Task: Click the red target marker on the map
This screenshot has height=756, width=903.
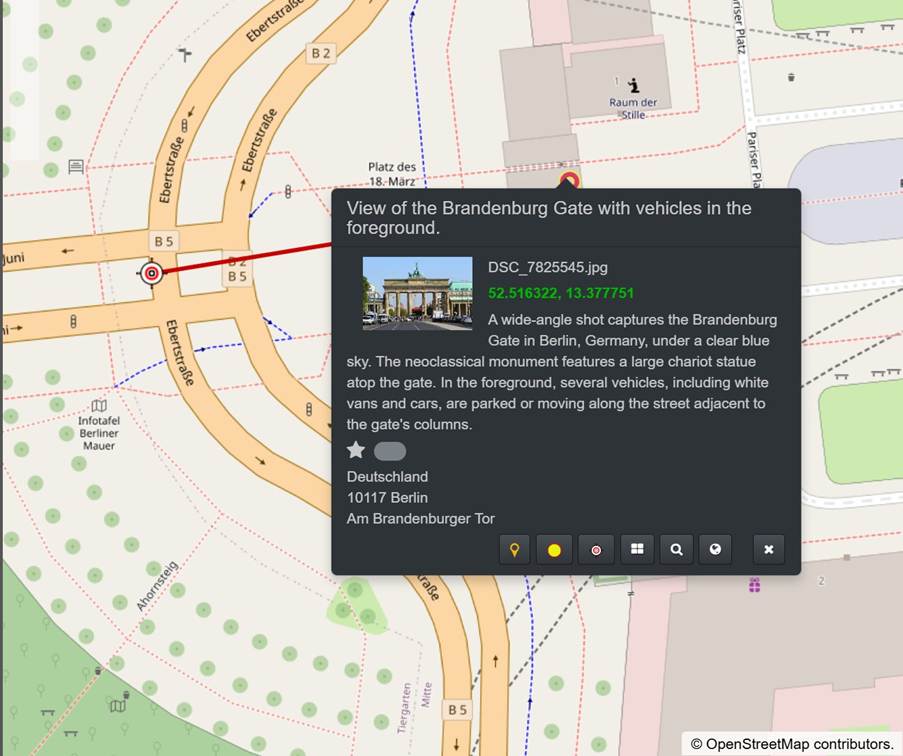Action: [x=152, y=273]
